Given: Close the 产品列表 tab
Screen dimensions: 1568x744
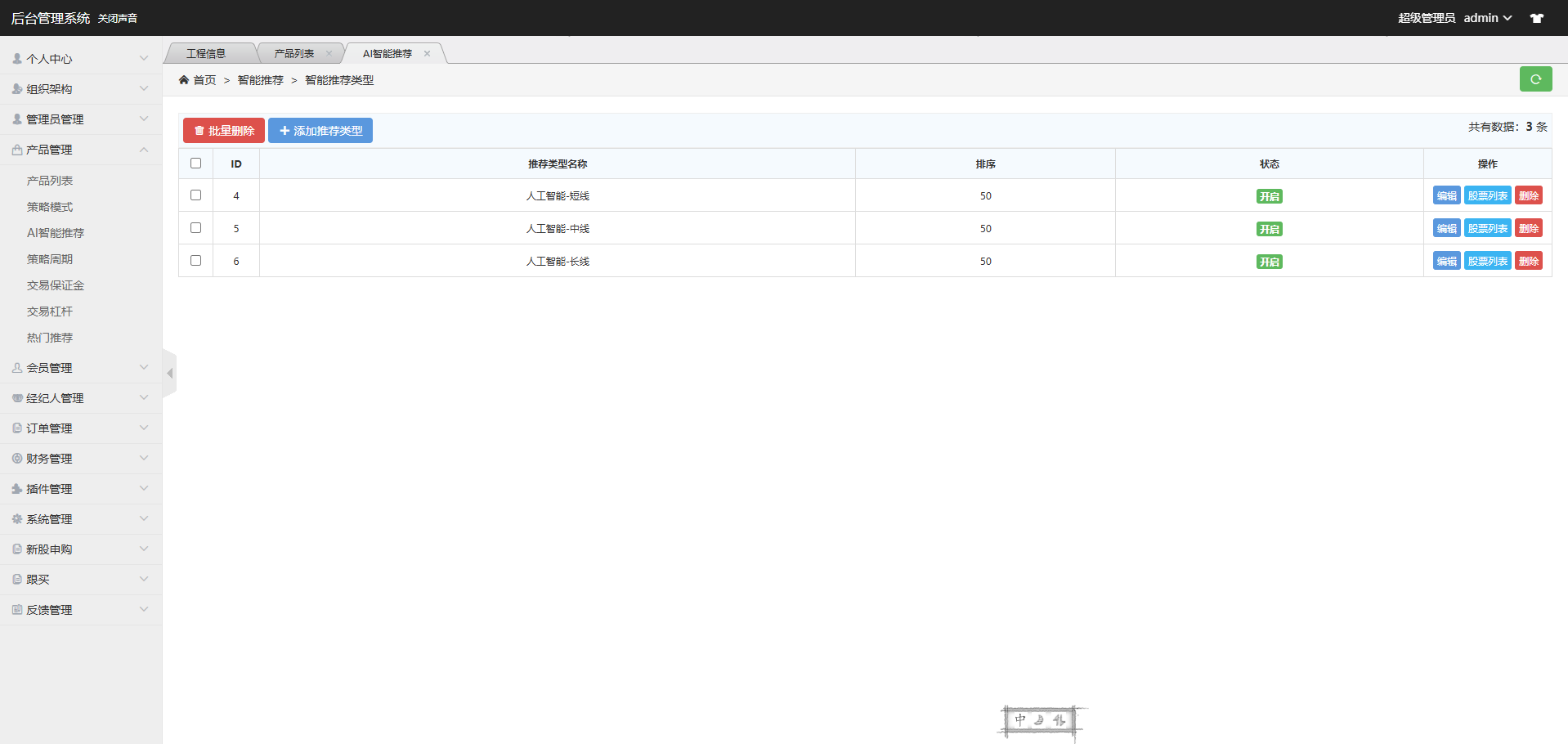Looking at the screenshot, I should tap(329, 54).
